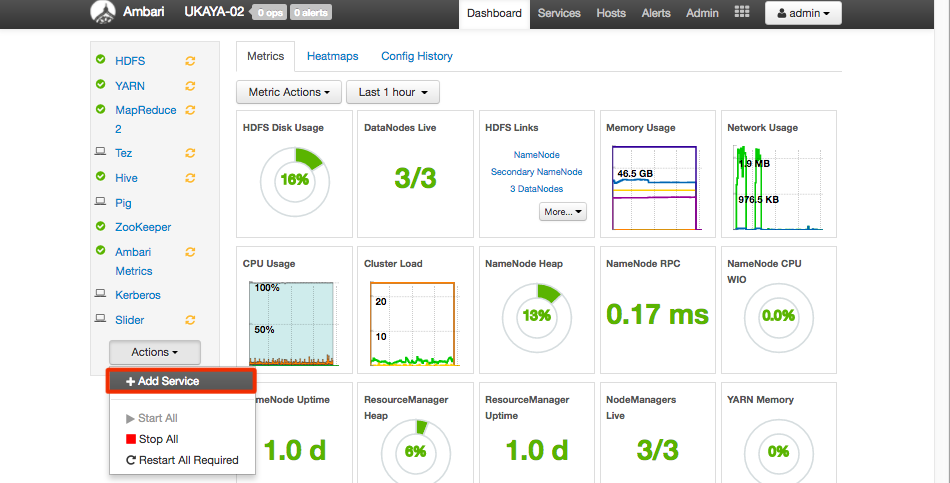
Task: Open the Alerts navigation item
Action: click(x=656, y=13)
